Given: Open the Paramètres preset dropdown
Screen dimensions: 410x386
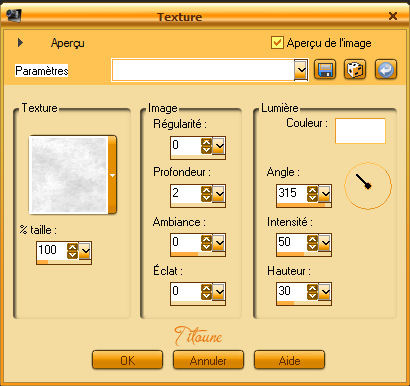Looking at the screenshot, I should point(301,70).
